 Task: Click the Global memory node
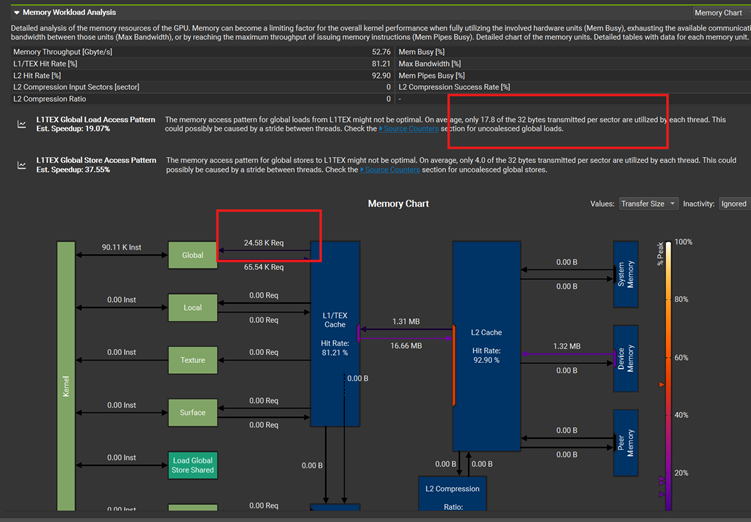[193, 255]
